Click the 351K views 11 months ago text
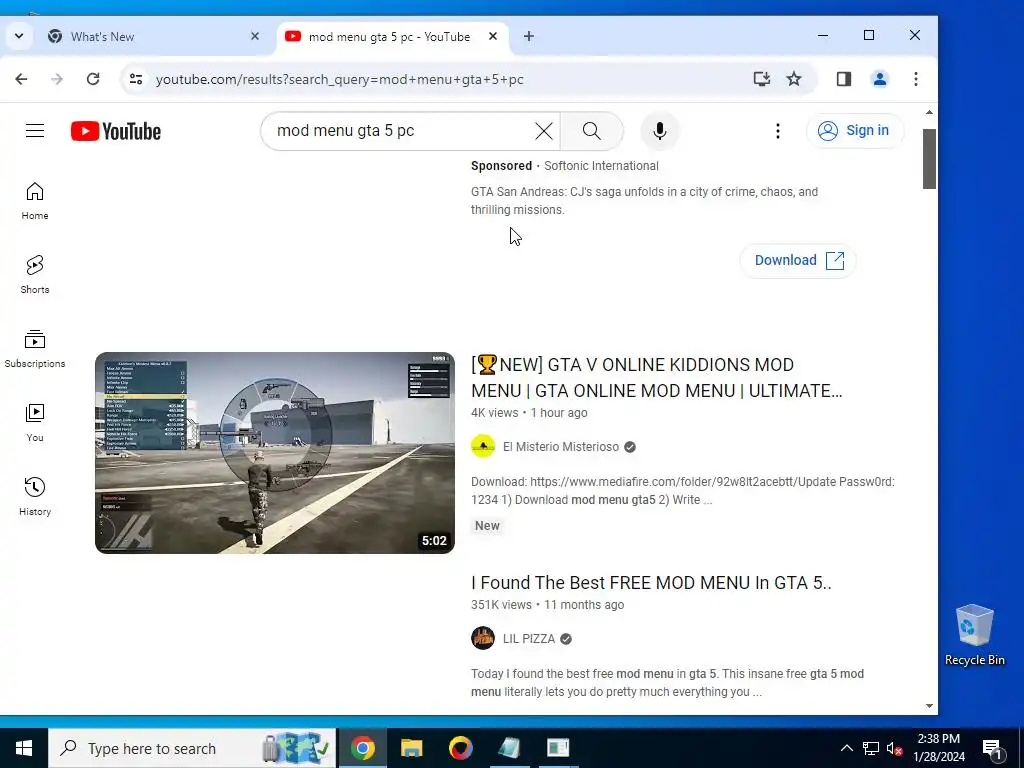 [547, 605]
